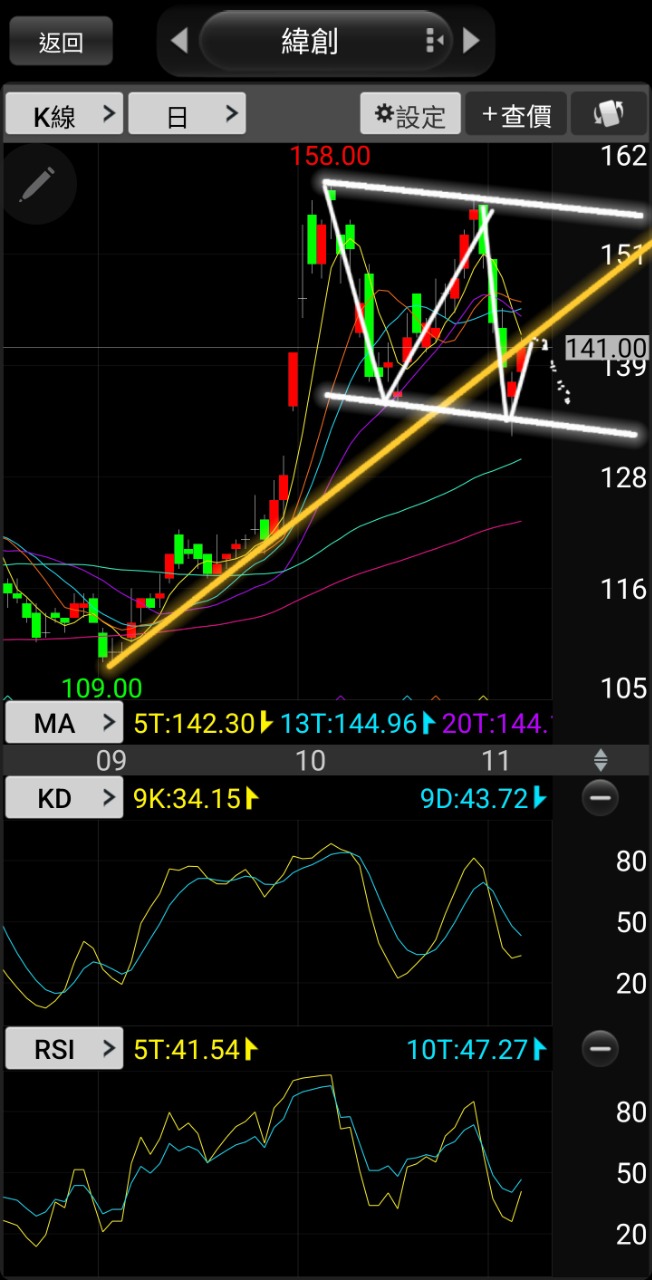The height and width of the screenshot is (1280, 652).
Task: Open chart 設定 settings
Action: point(410,114)
